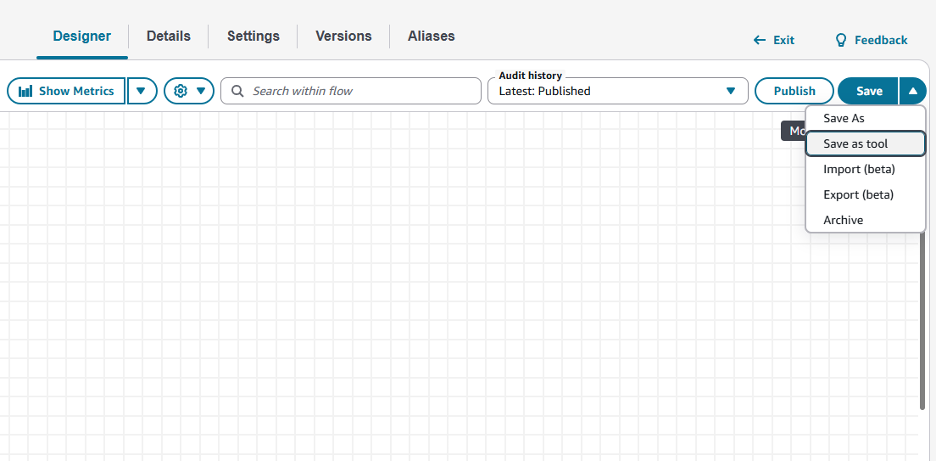
Task: Open the Settings tab
Action: click(253, 36)
